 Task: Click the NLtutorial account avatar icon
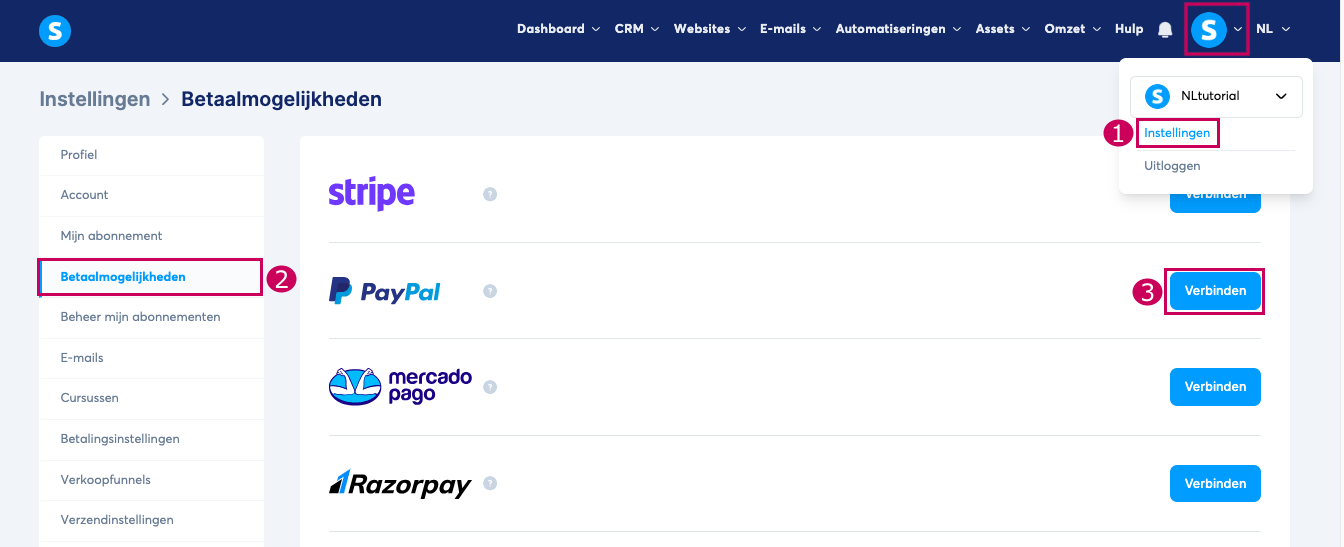[x=1157, y=96]
